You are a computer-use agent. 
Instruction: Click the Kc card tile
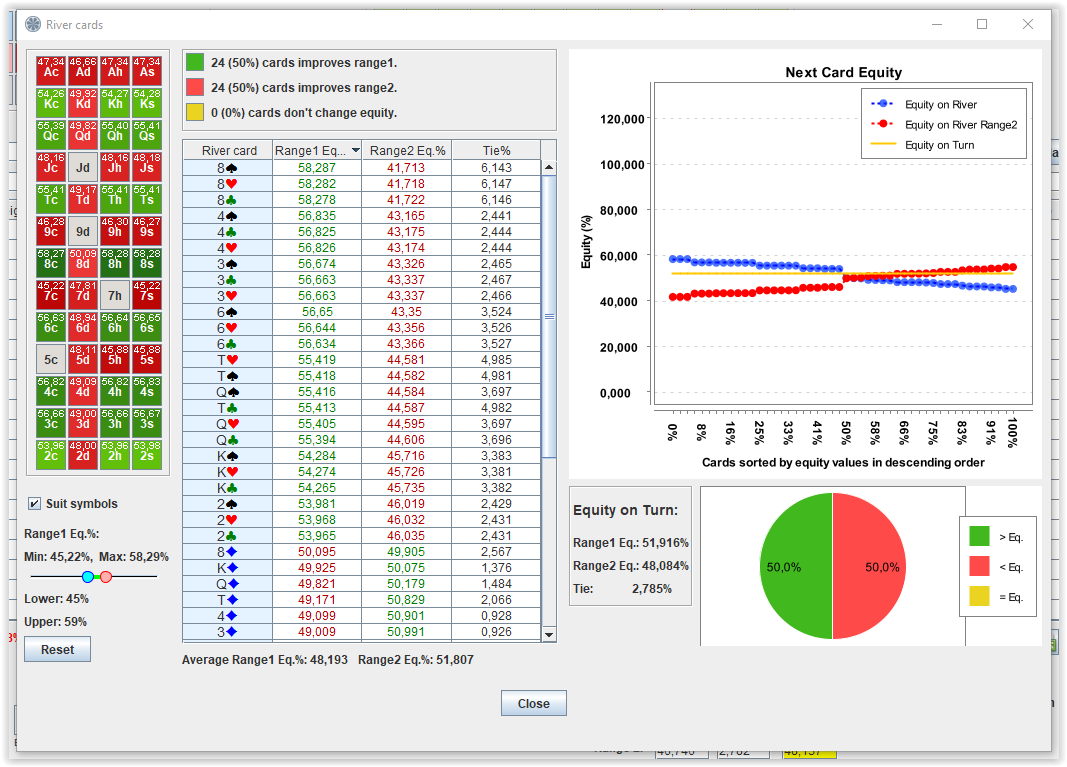tap(51, 103)
